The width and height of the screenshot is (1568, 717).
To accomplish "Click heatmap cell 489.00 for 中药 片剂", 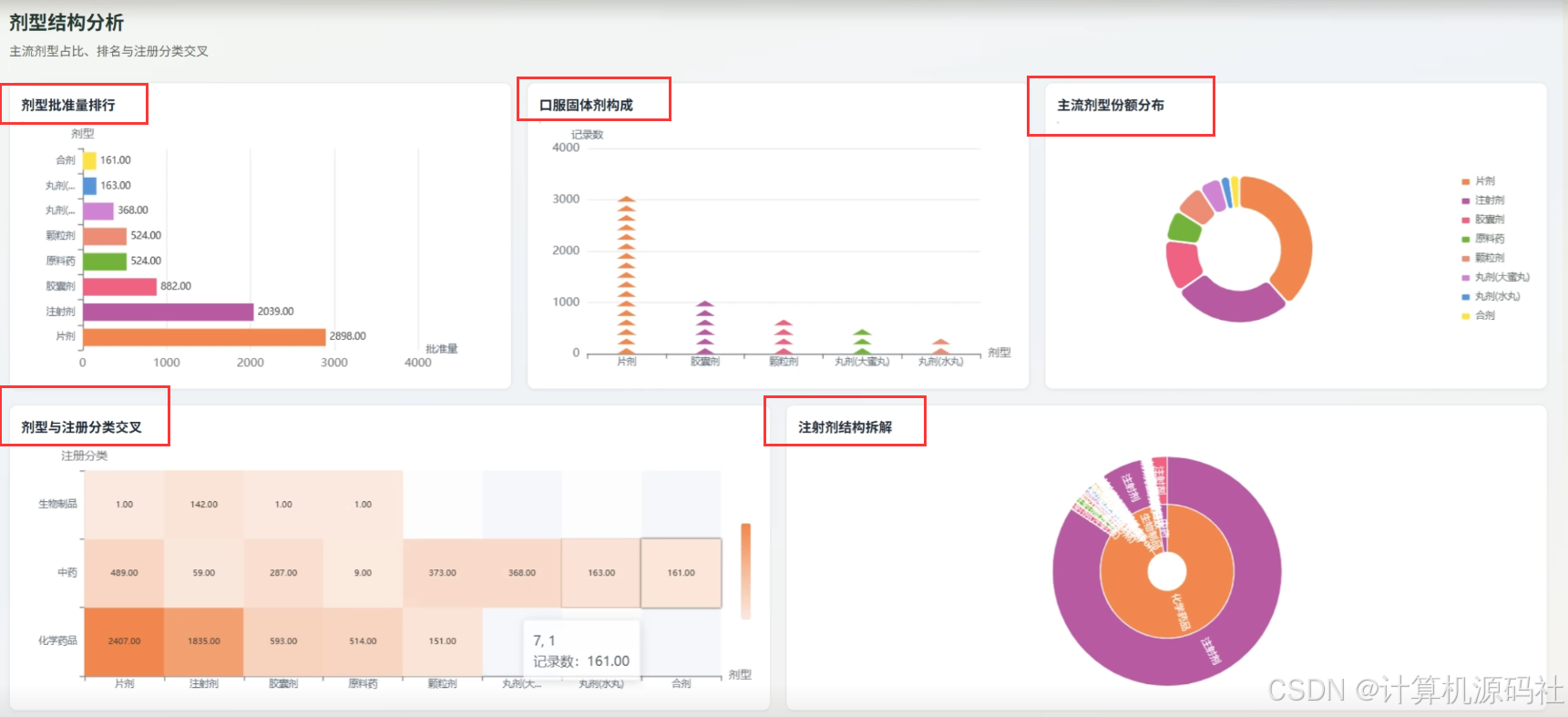I will pos(124,573).
